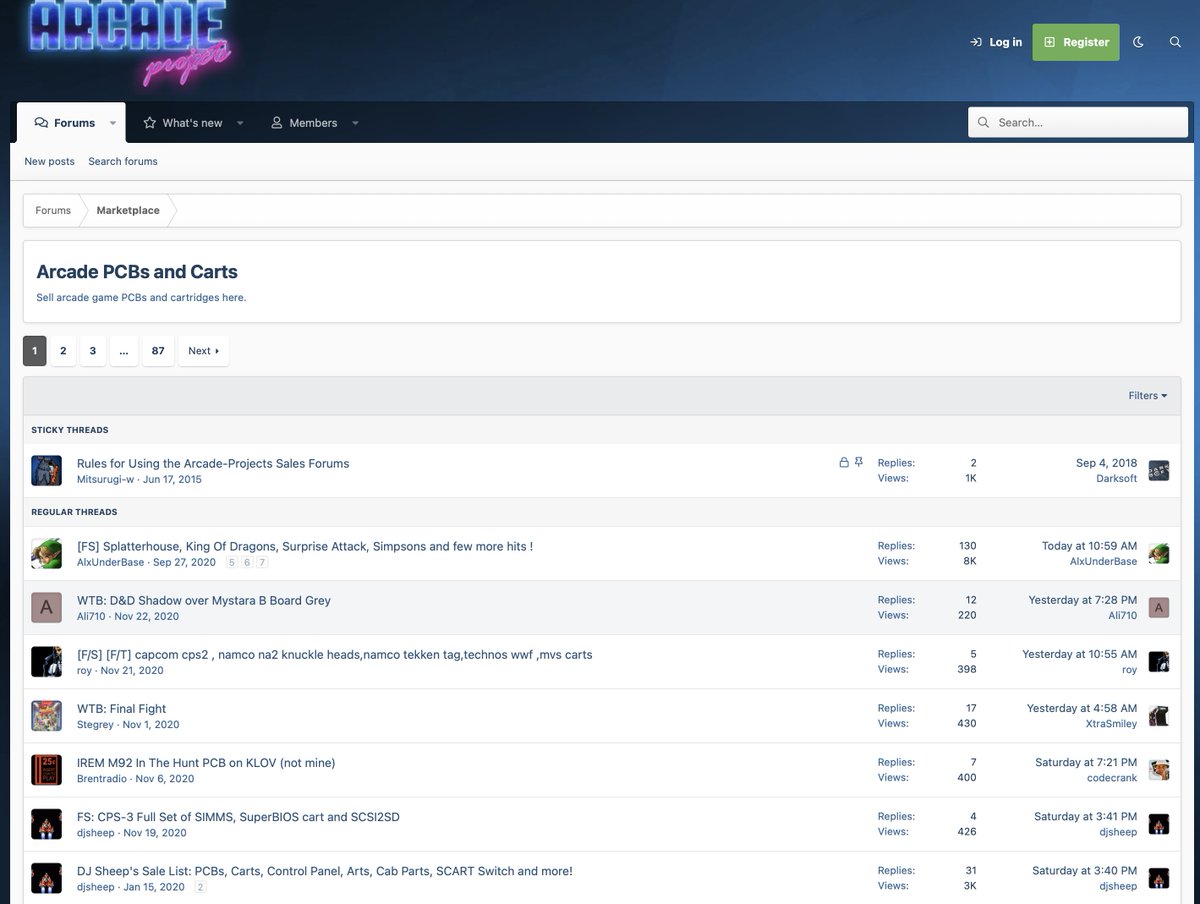
Task: Open the Arcade Projects logo homepage
Action: (x=130, y=42)
